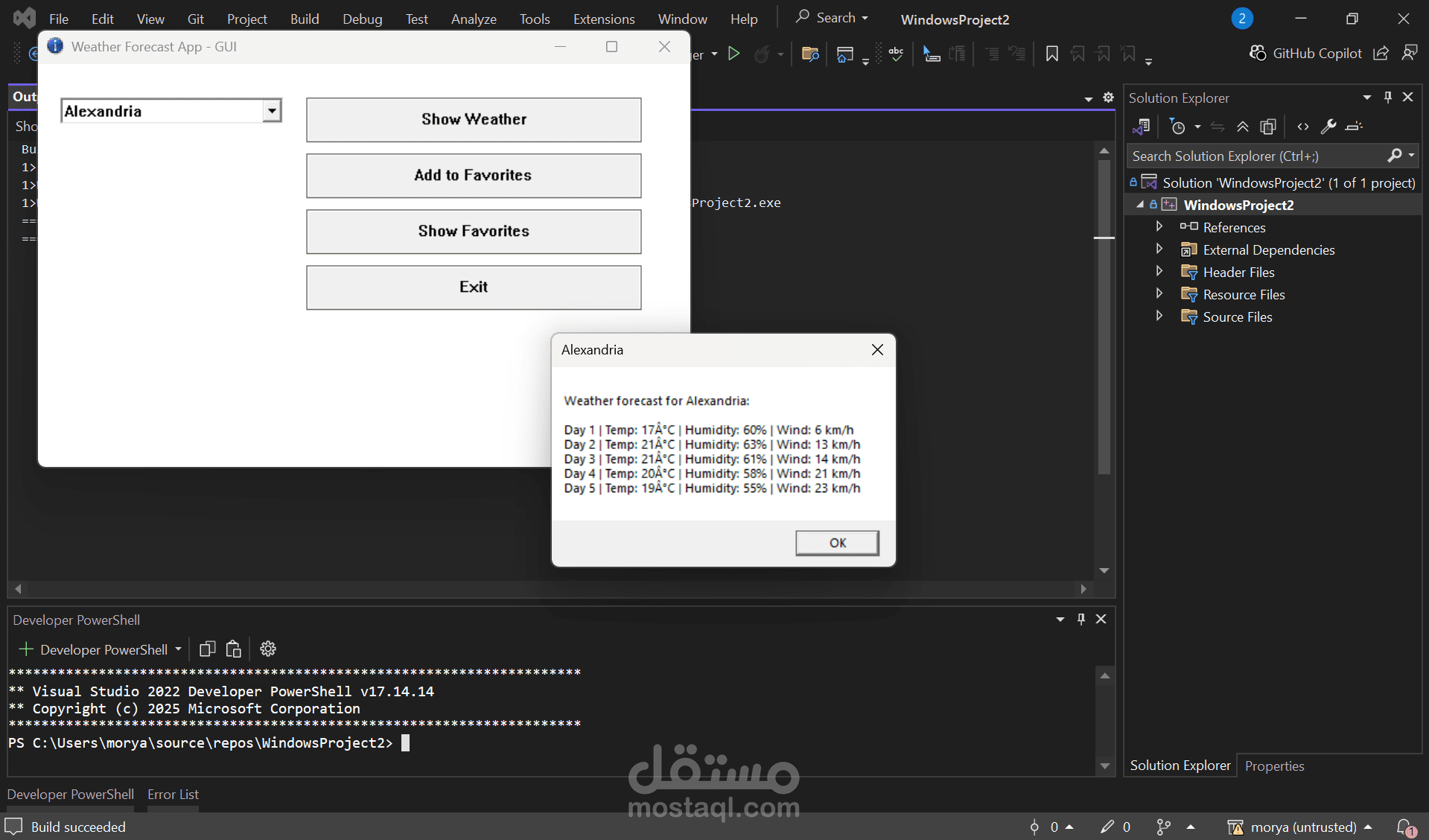Open Properties wrench icon in Solution Explorer
1429x840 pixels.
click(1328, 127)
